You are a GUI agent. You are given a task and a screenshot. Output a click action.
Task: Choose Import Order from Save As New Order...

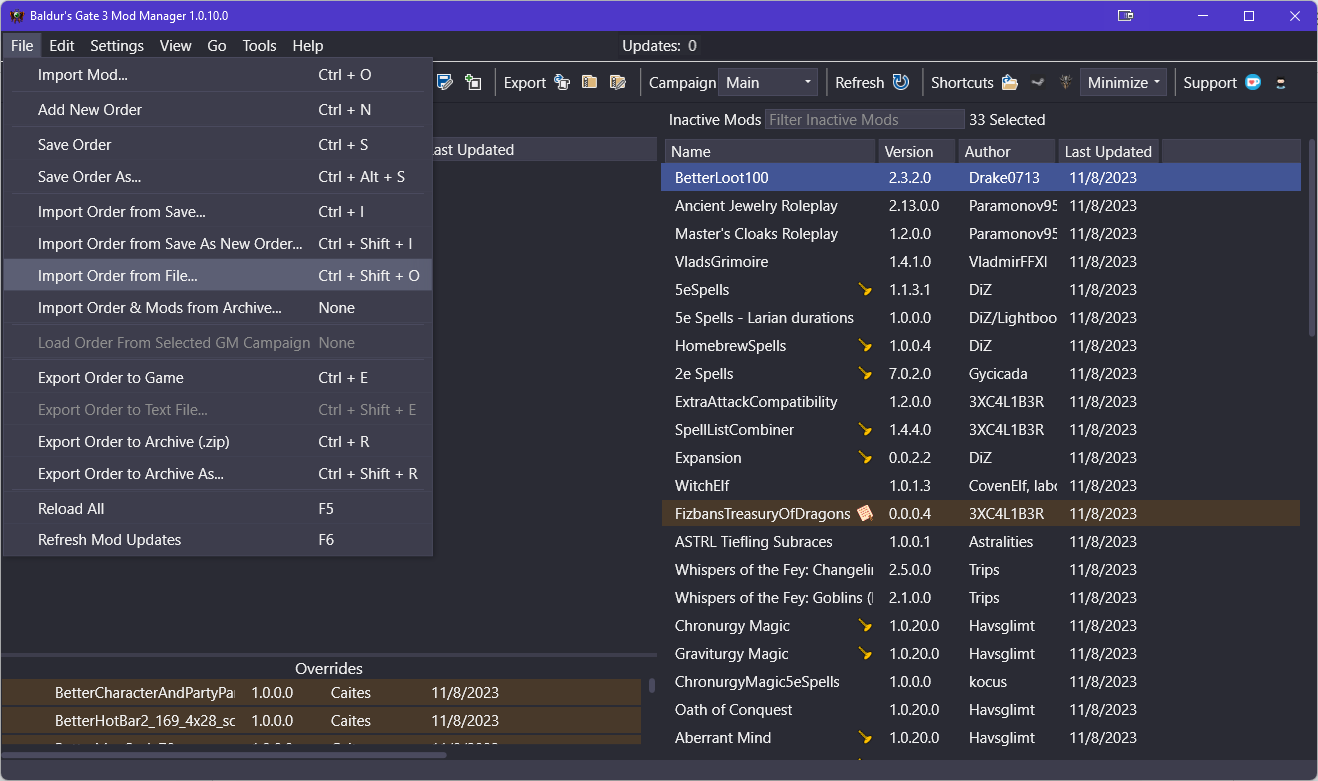pyautogui.click(x=218, y=244)
